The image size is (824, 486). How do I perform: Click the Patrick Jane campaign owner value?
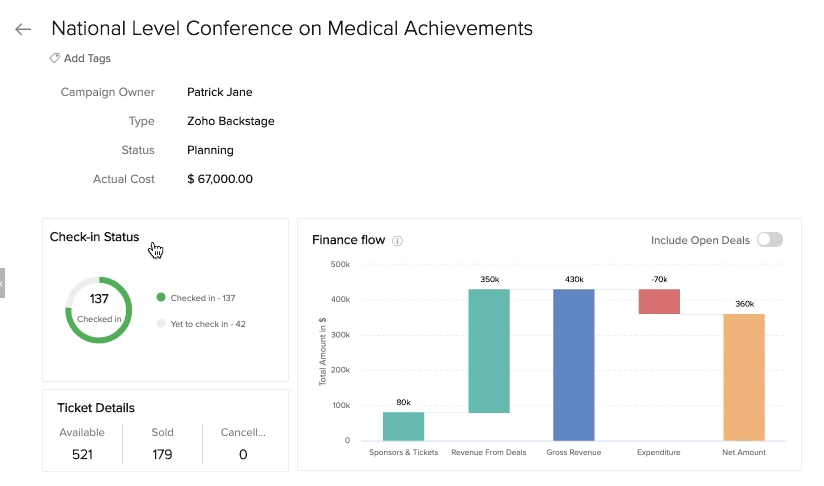pos(219,92)
